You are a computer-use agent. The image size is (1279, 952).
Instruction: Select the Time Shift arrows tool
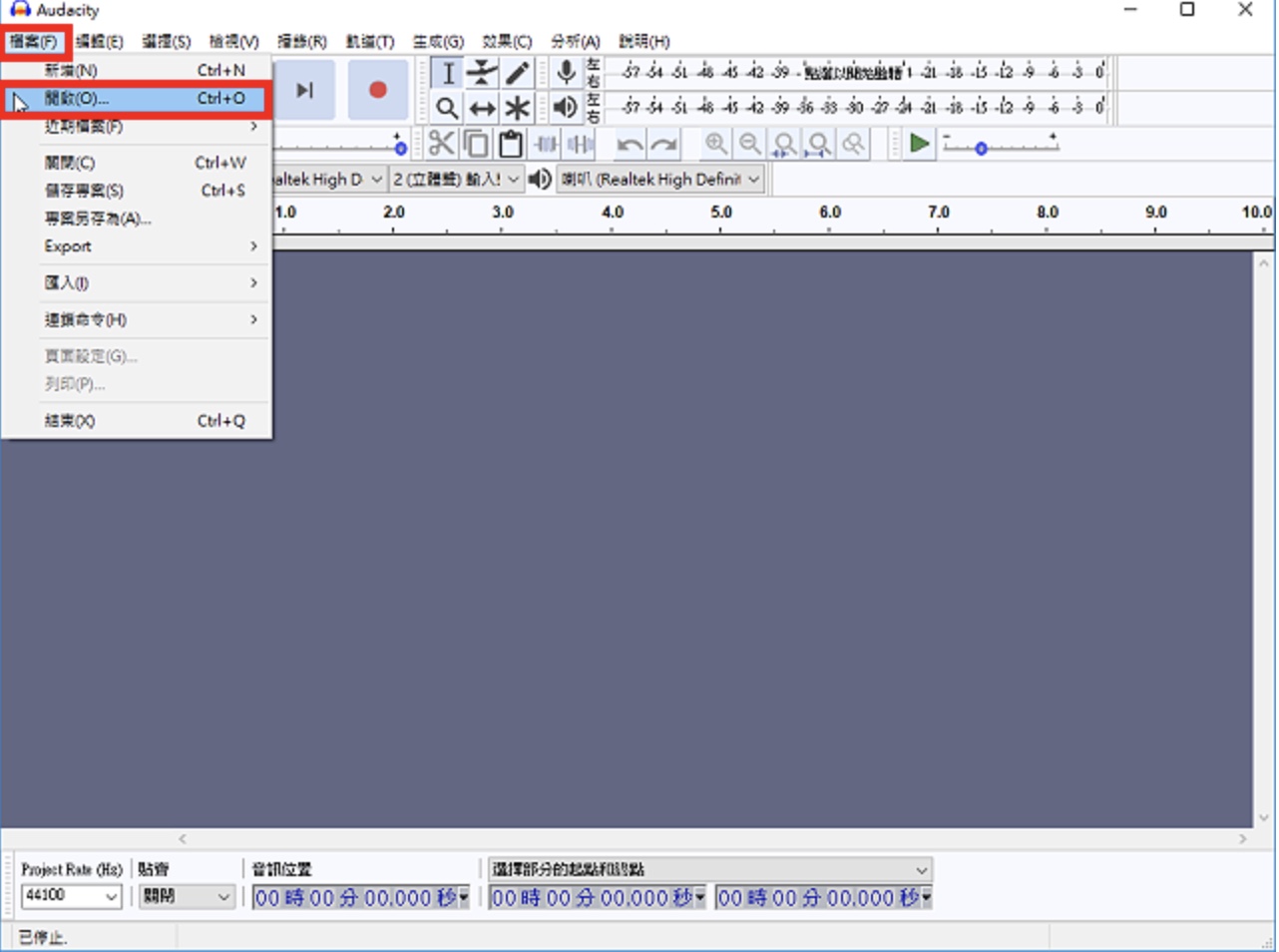click(x=483, y=107)
